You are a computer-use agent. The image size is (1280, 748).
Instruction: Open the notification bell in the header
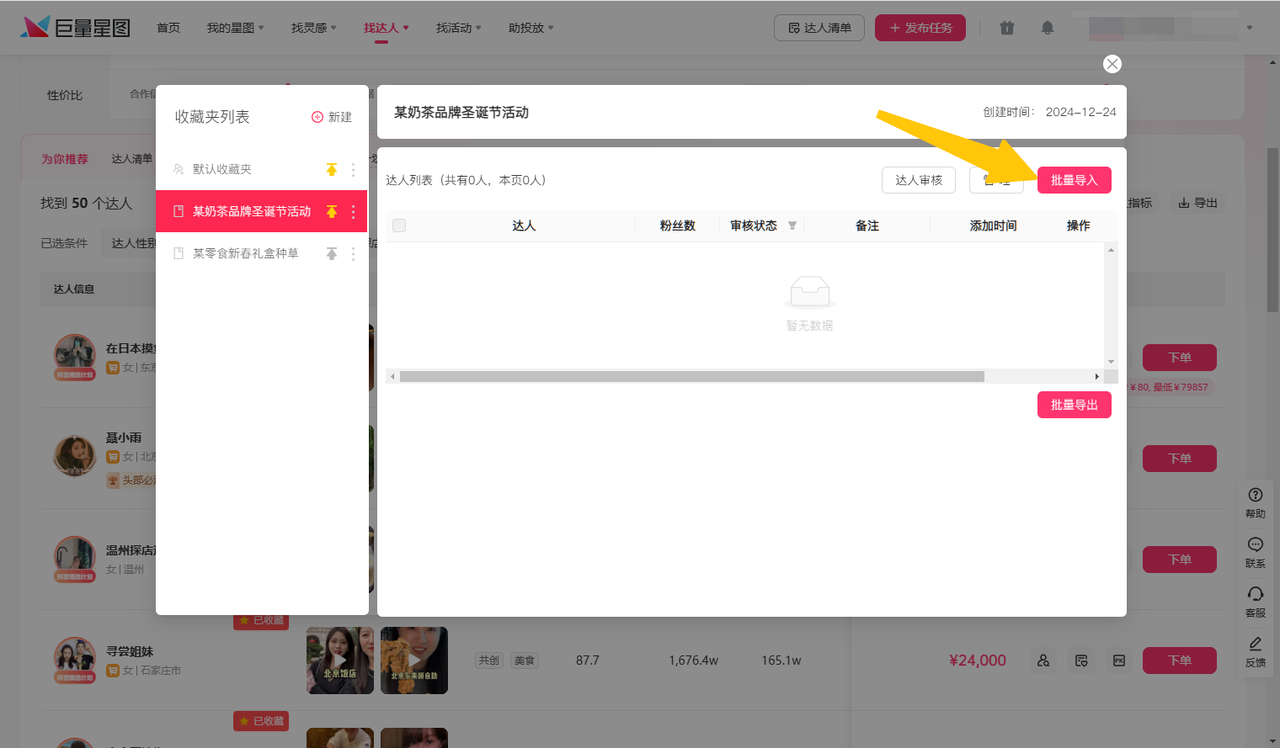pyautogui.click(x=1047, y=28)
